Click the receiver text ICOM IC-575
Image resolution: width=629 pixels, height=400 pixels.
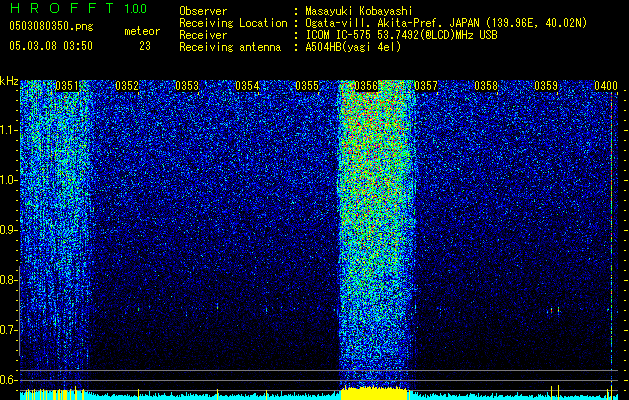(338, 35)
